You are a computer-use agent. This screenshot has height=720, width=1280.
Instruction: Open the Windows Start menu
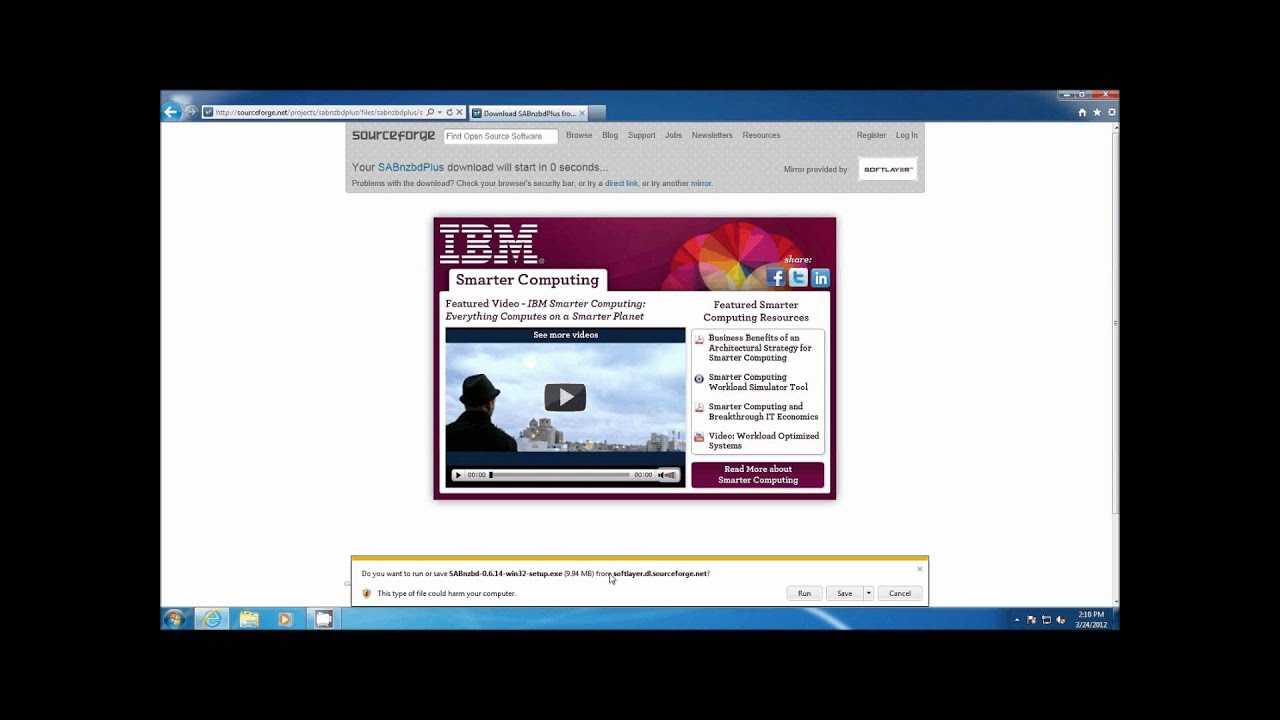(x=175, y=619)
